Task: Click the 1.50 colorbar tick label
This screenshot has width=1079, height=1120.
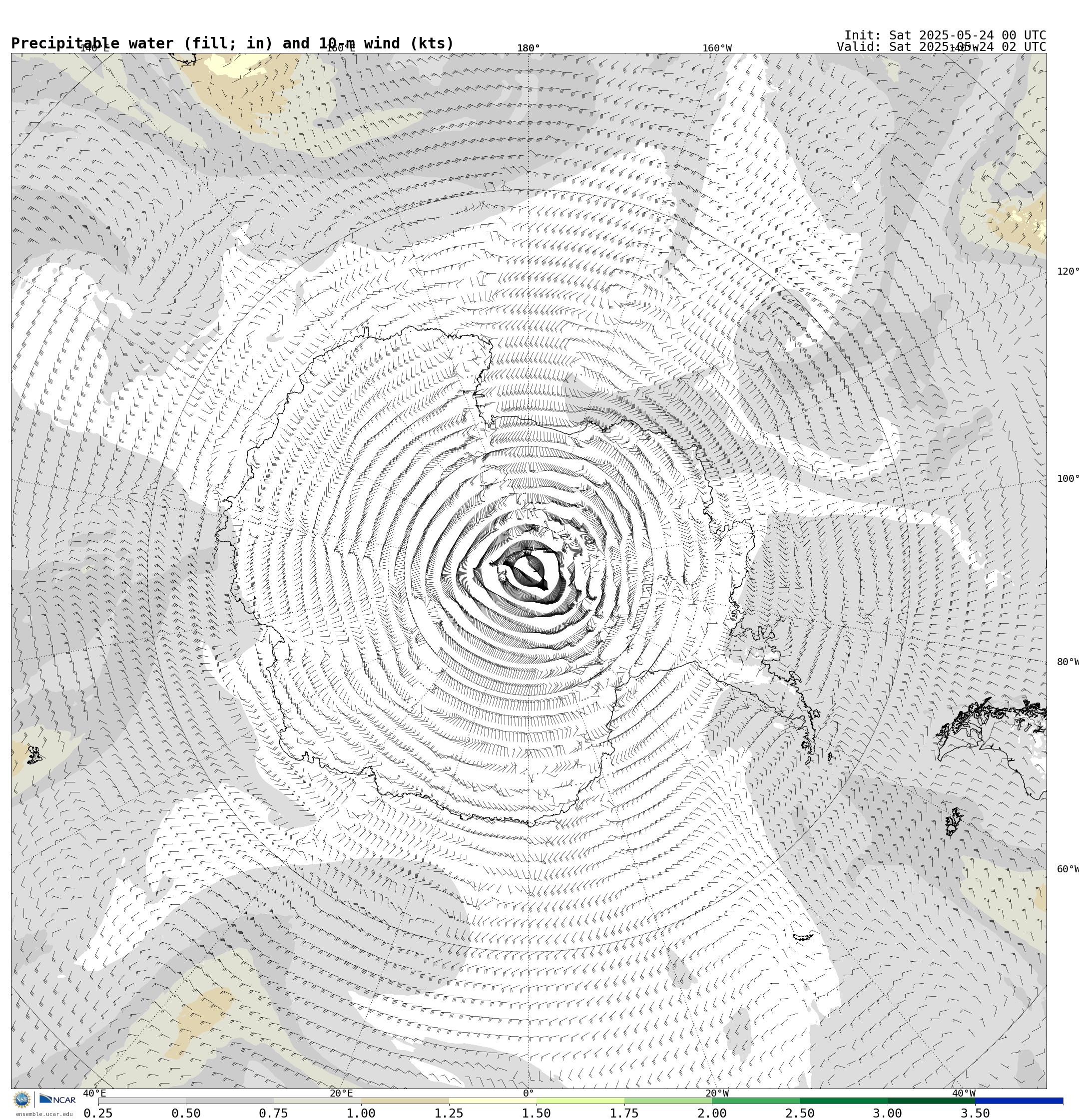Action: [x=537, y=1113]
